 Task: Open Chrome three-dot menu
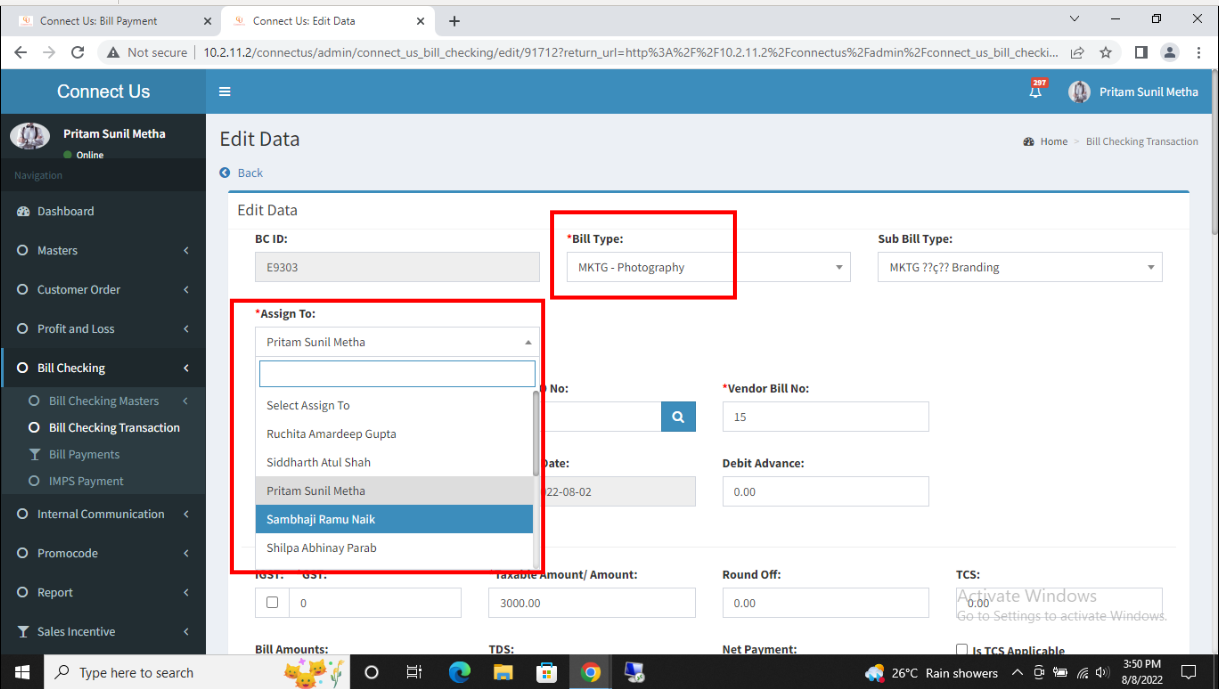[x=1198, y=52]
